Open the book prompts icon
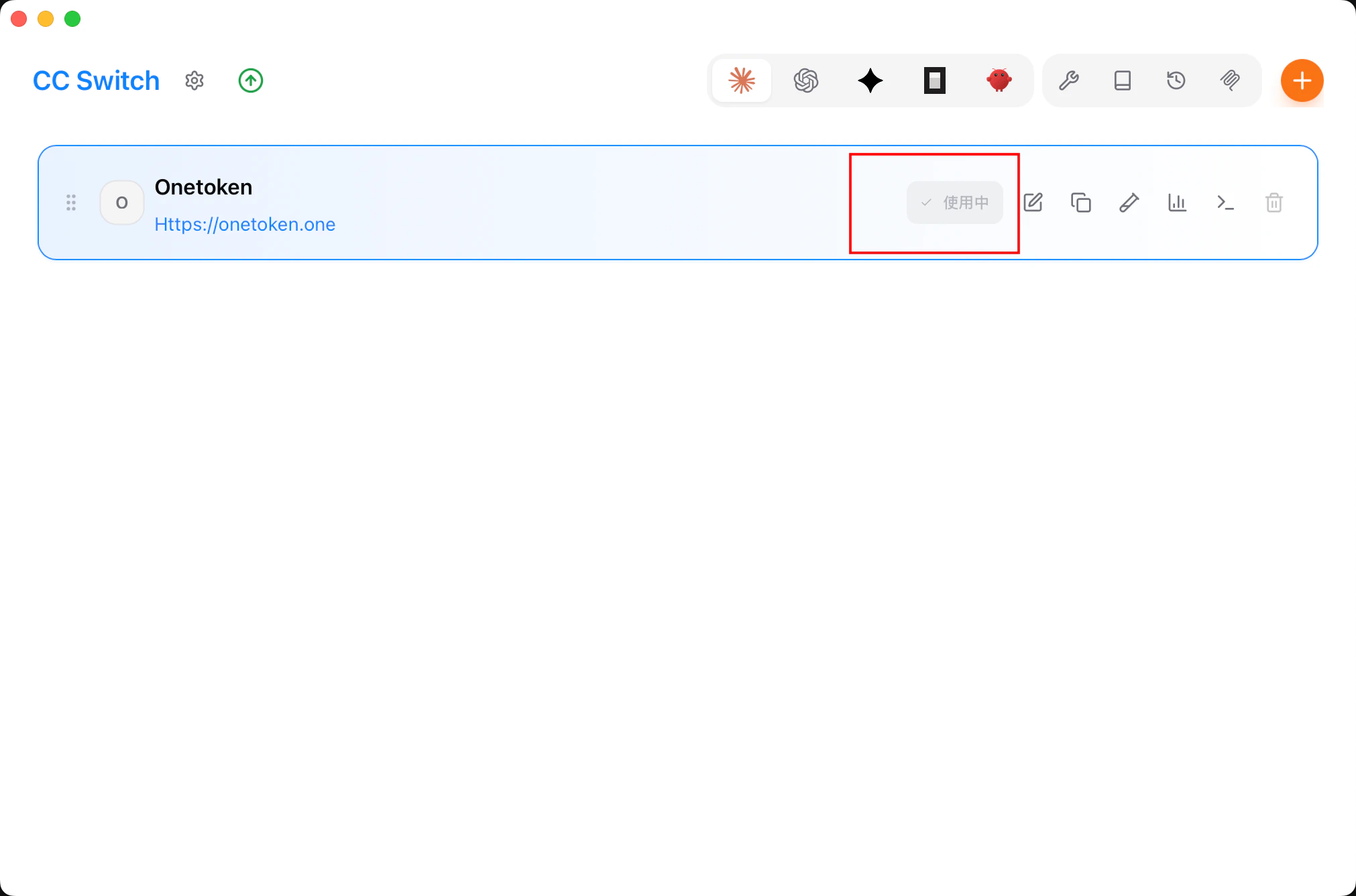 tap(1123, 80)
